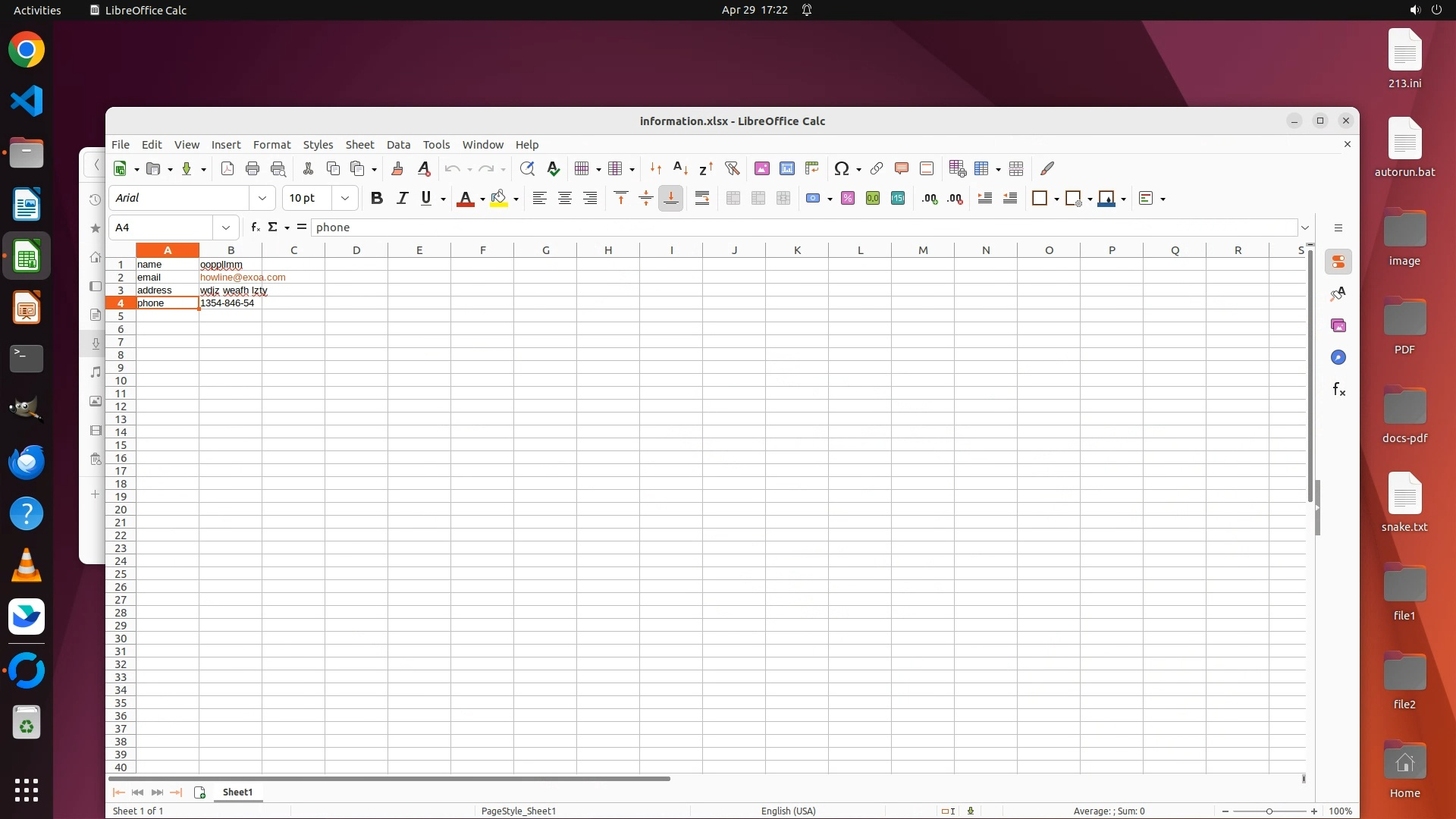The height and width of the screenshot is (819, 1456).
Task: Select the Sheet1 tab
Action: [x=237, y=792]
